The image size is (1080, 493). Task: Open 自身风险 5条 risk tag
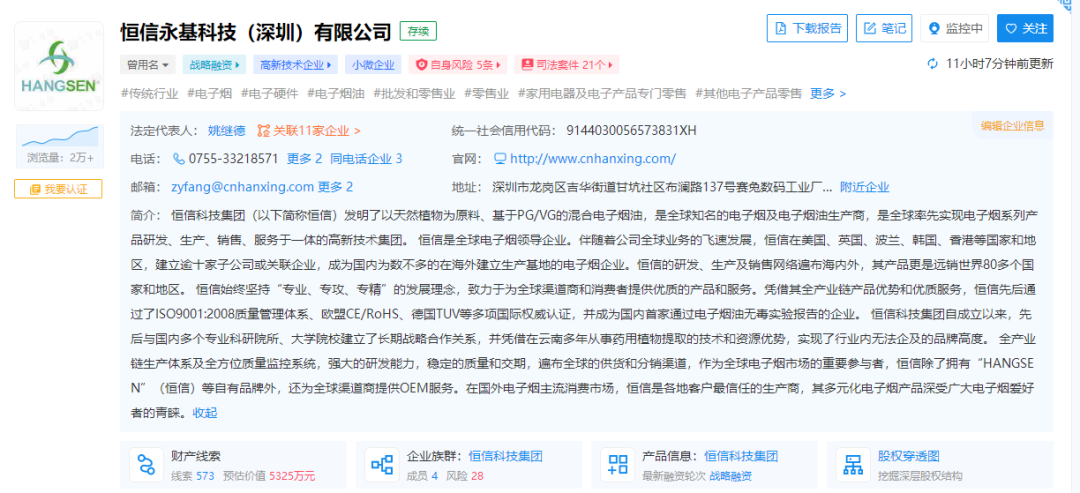click(457, 65)
